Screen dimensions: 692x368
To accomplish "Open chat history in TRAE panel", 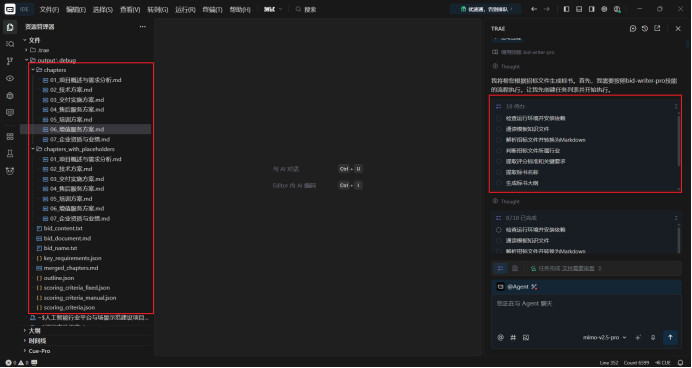I will (x=645, y=29).
